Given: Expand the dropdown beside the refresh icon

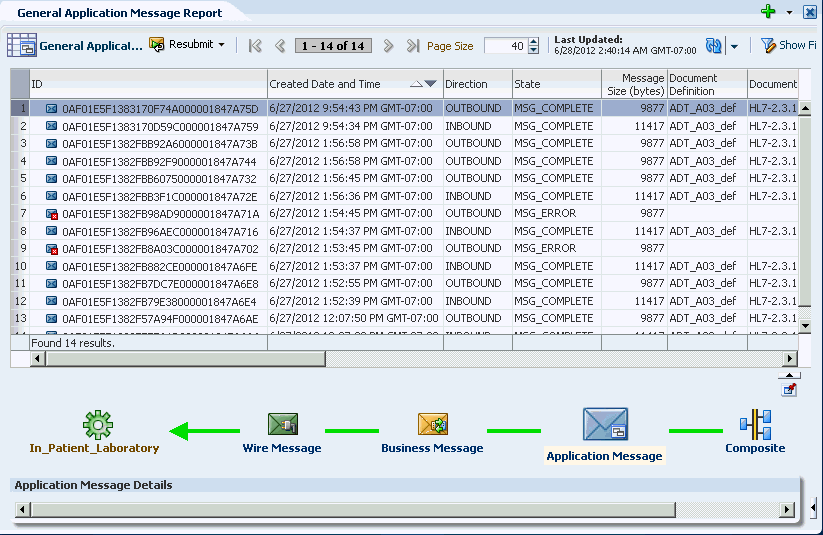Looking at the screenshot, I should (734, 47).
